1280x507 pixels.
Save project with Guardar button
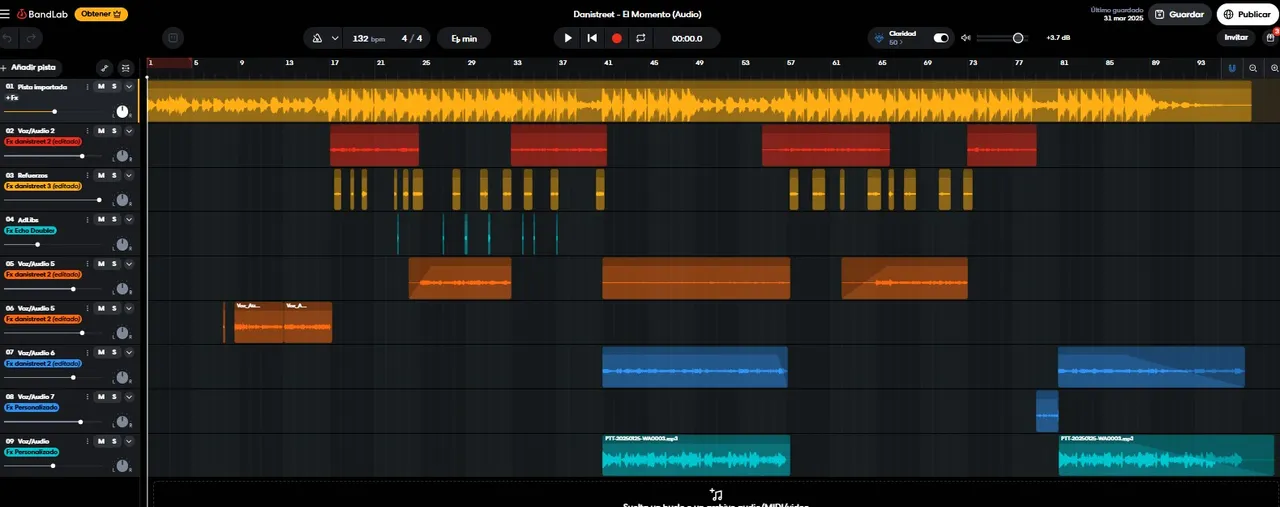pos(1178,14)
